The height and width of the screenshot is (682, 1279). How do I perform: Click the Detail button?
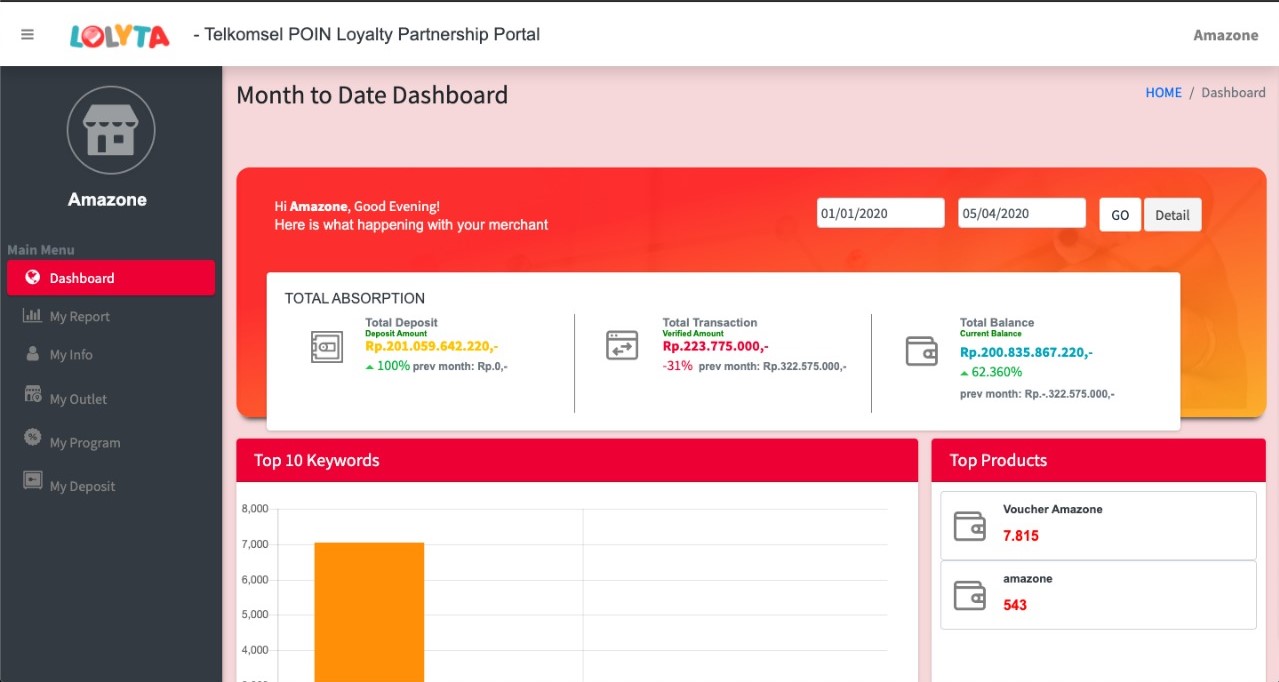(1172, 215)
